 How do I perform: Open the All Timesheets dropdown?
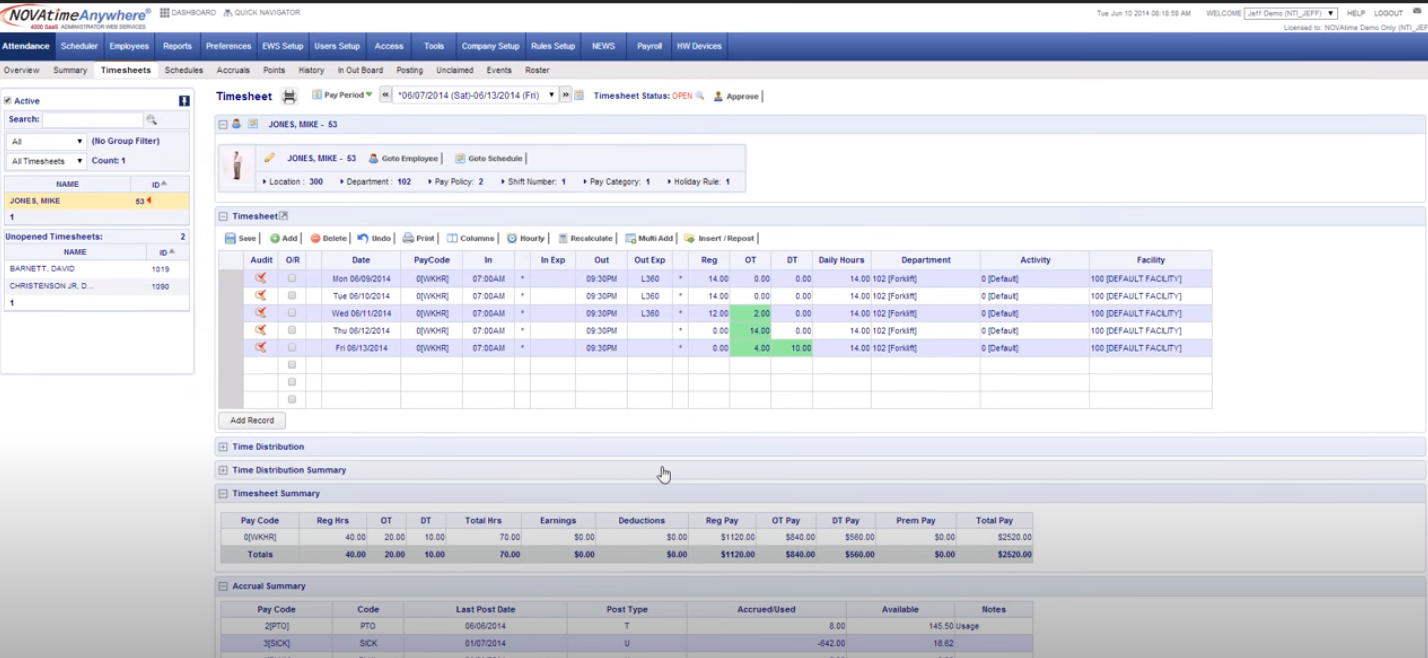pyautogui.click(x=46, y=161)
